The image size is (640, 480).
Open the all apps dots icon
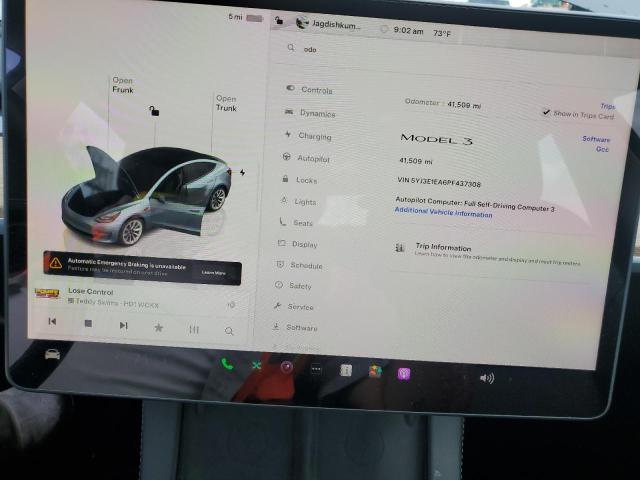click(x=316, y=369)
